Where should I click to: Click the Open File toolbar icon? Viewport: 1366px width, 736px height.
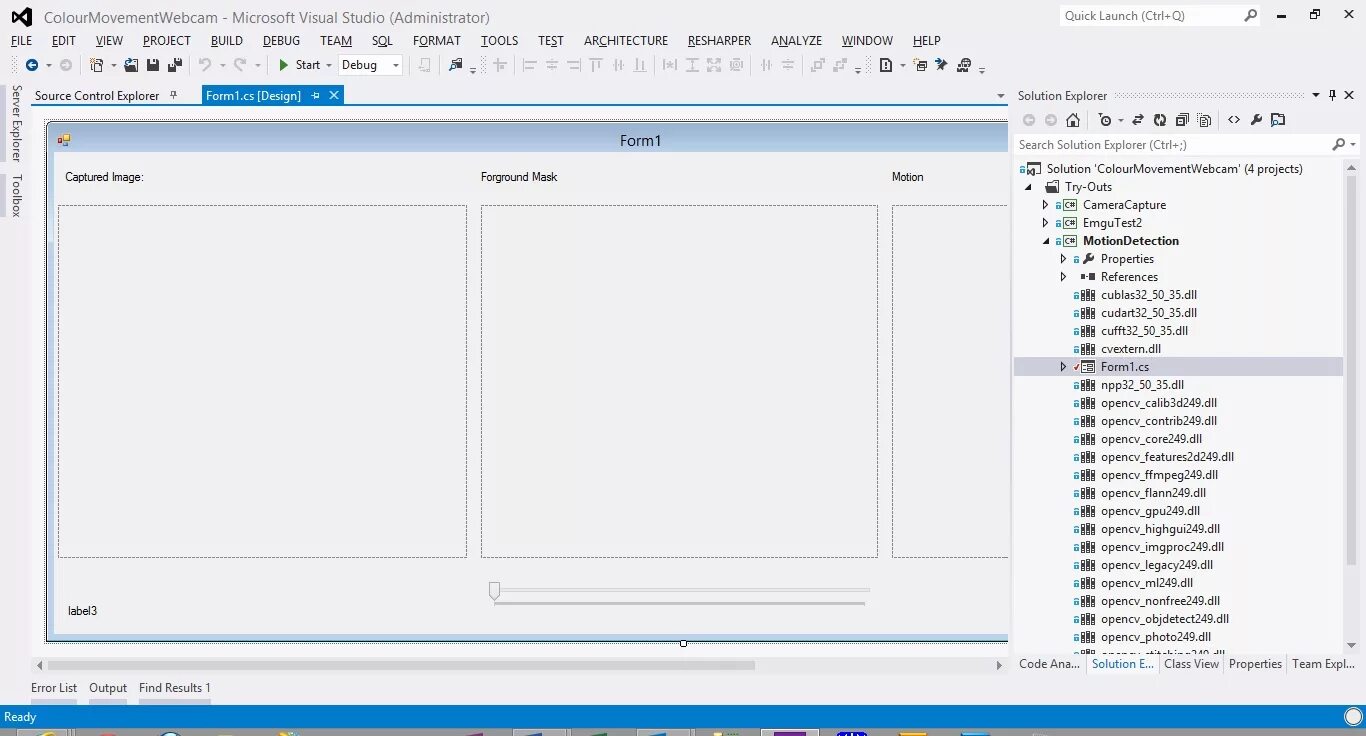[131, 65]
